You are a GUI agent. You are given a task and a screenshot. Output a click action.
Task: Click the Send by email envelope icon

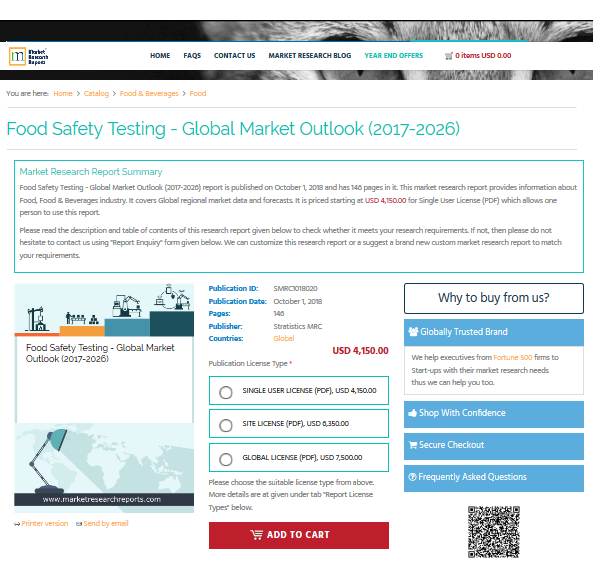[x=79, y=524]
